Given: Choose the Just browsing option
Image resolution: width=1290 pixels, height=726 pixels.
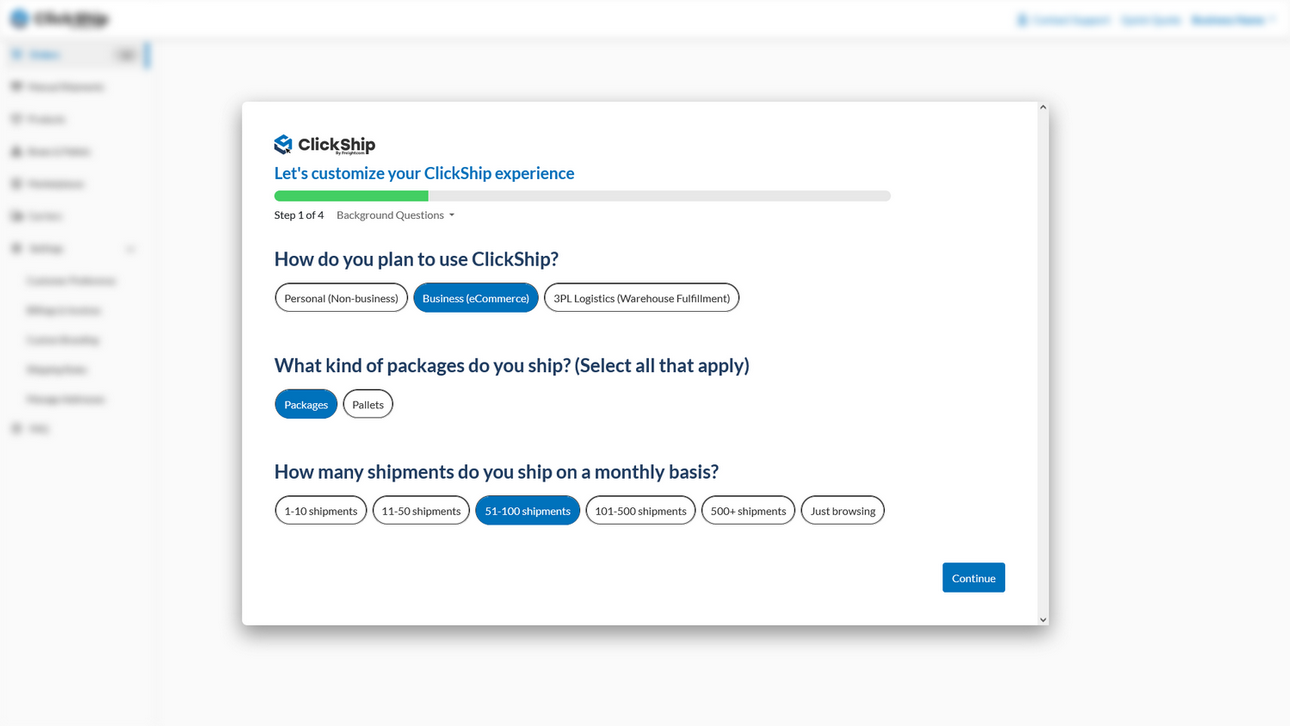Looking at the screenshot, I should click(843, 510).
